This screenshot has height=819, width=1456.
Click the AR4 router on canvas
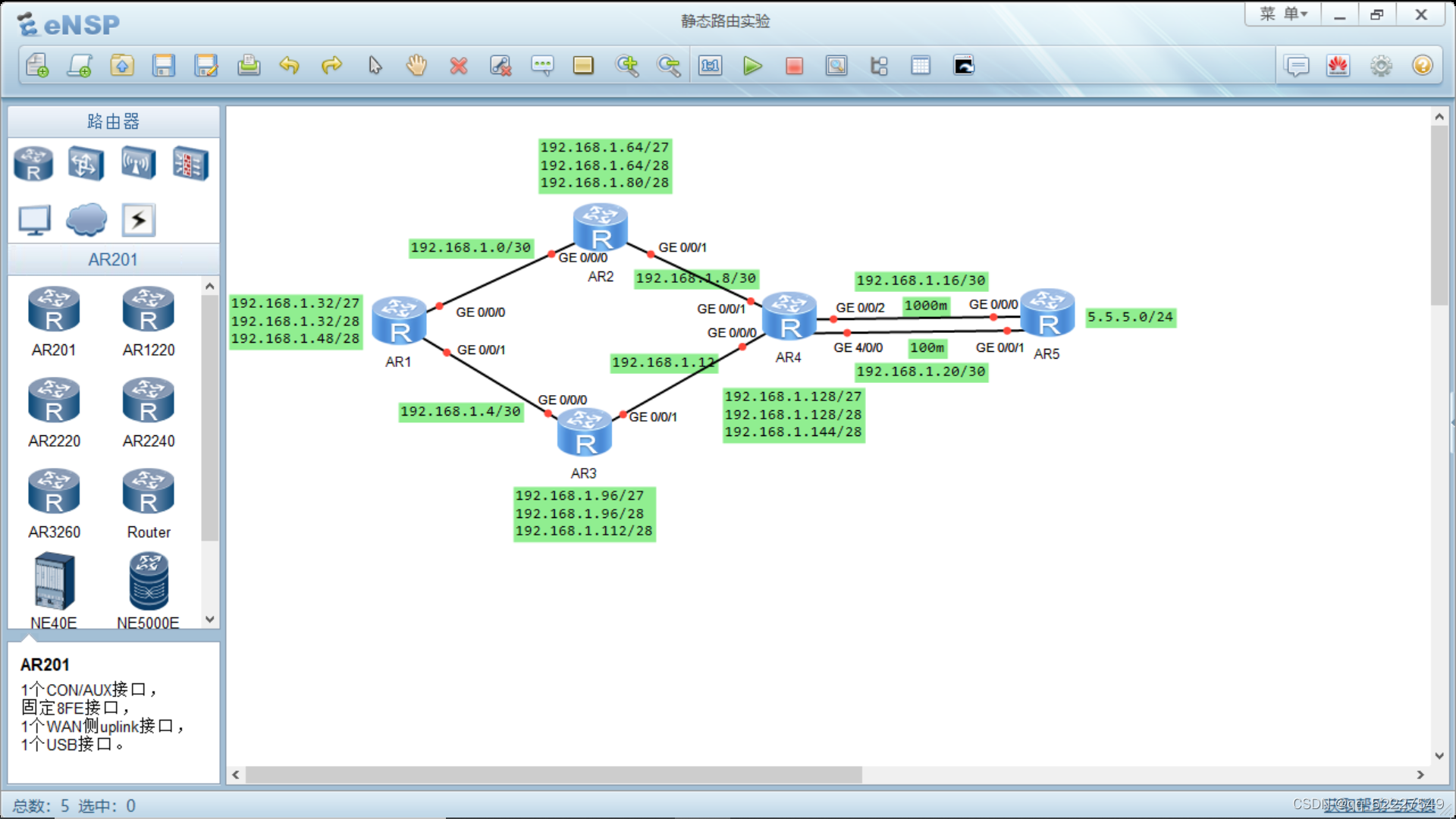[x=789, y=317]
